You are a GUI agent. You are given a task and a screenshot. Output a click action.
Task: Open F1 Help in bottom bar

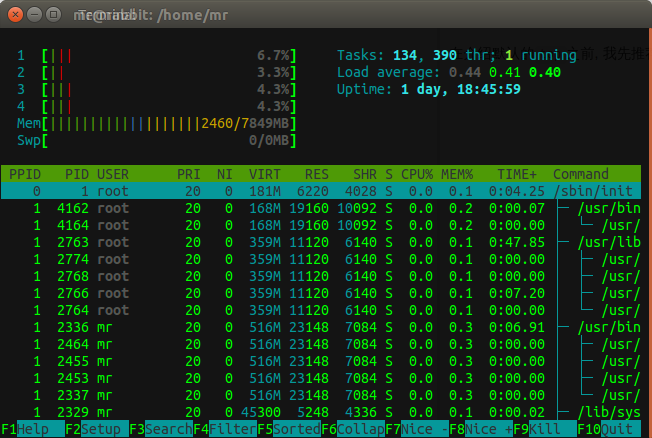click(x=24, y=429)
